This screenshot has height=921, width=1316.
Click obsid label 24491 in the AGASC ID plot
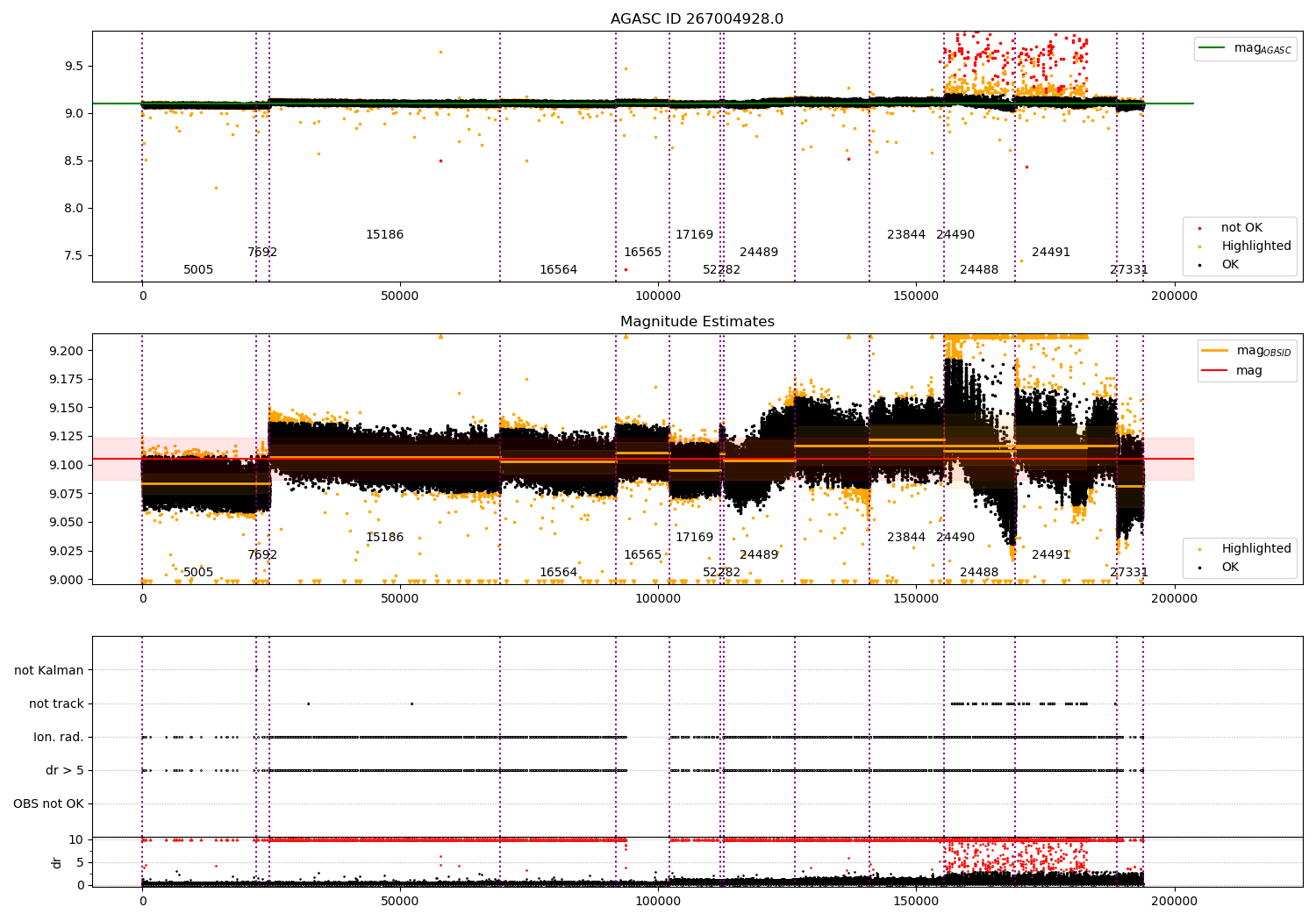(1051, 253)
